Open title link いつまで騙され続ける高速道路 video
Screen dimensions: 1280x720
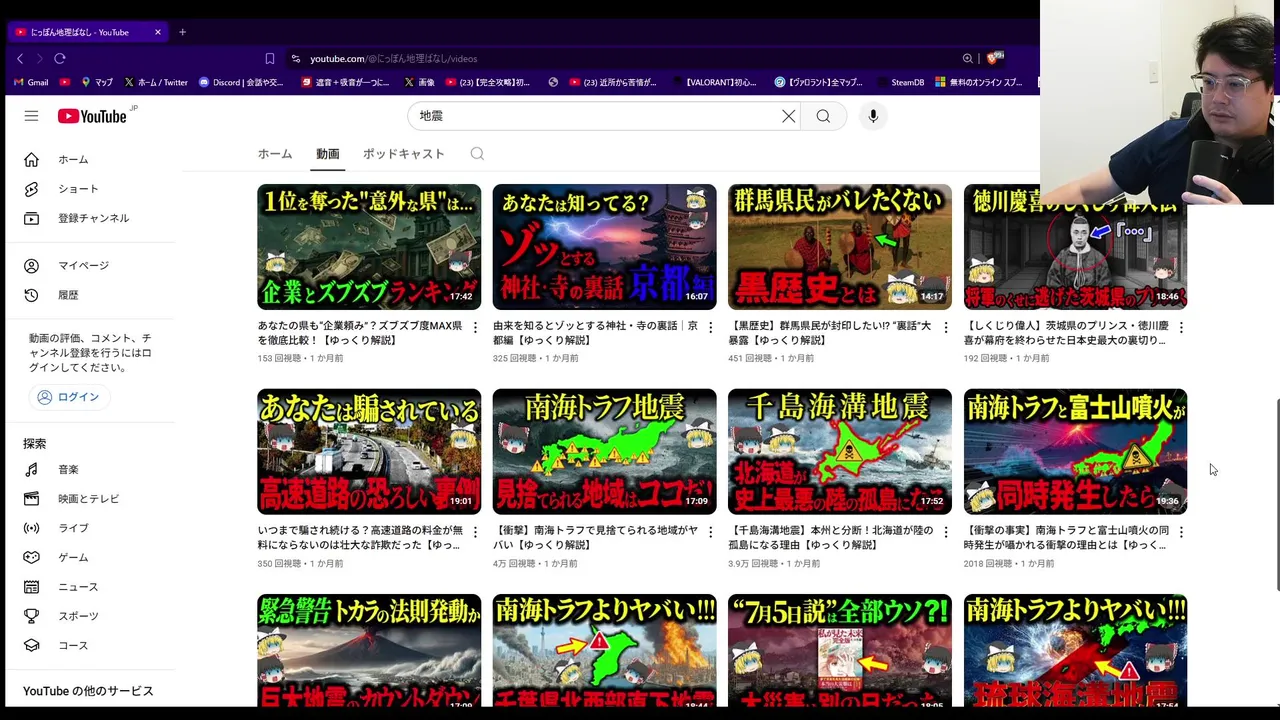coord(359,538)
